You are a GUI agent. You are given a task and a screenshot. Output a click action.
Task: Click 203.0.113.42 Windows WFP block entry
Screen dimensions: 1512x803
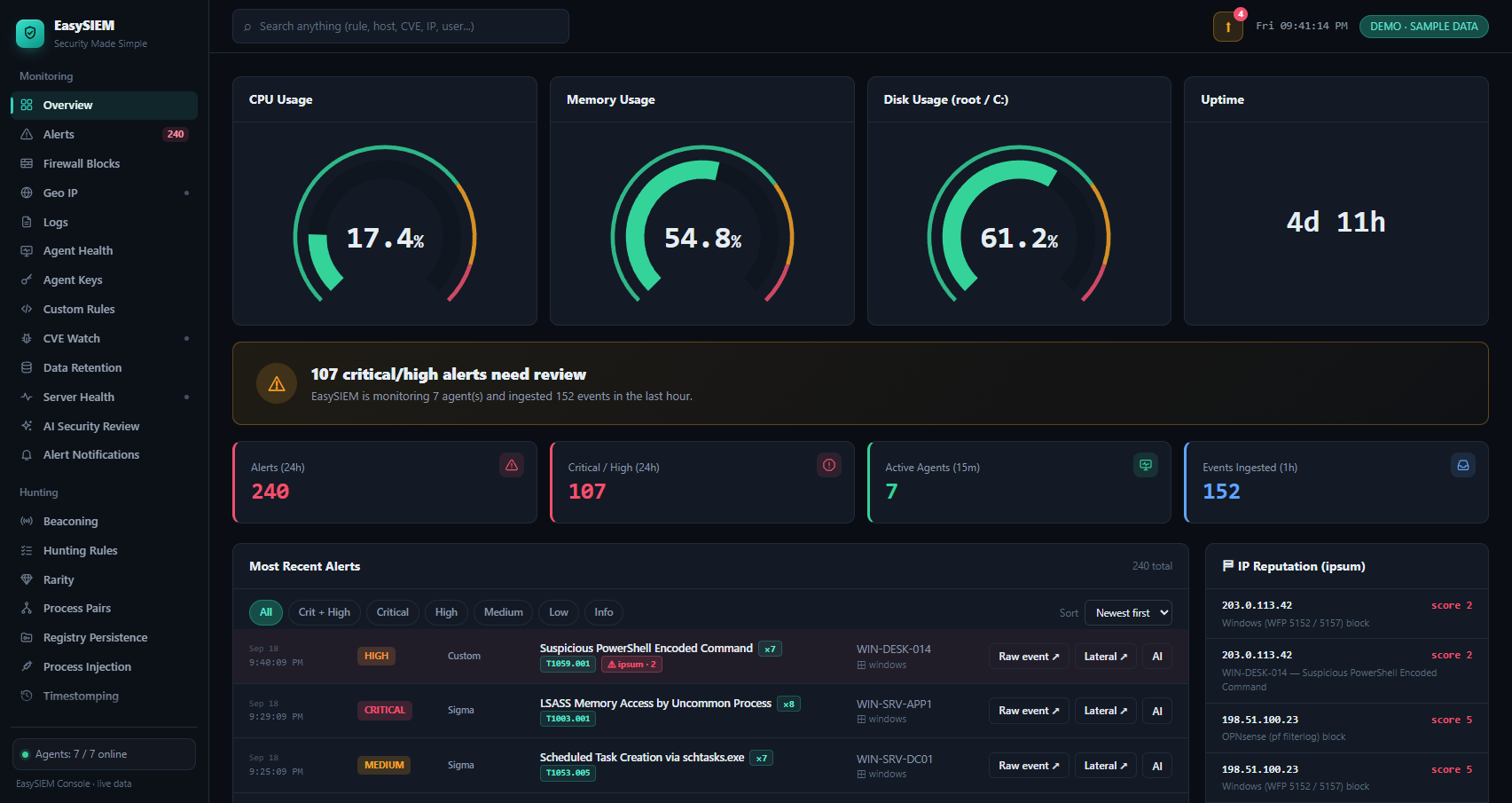point(1347,614)
